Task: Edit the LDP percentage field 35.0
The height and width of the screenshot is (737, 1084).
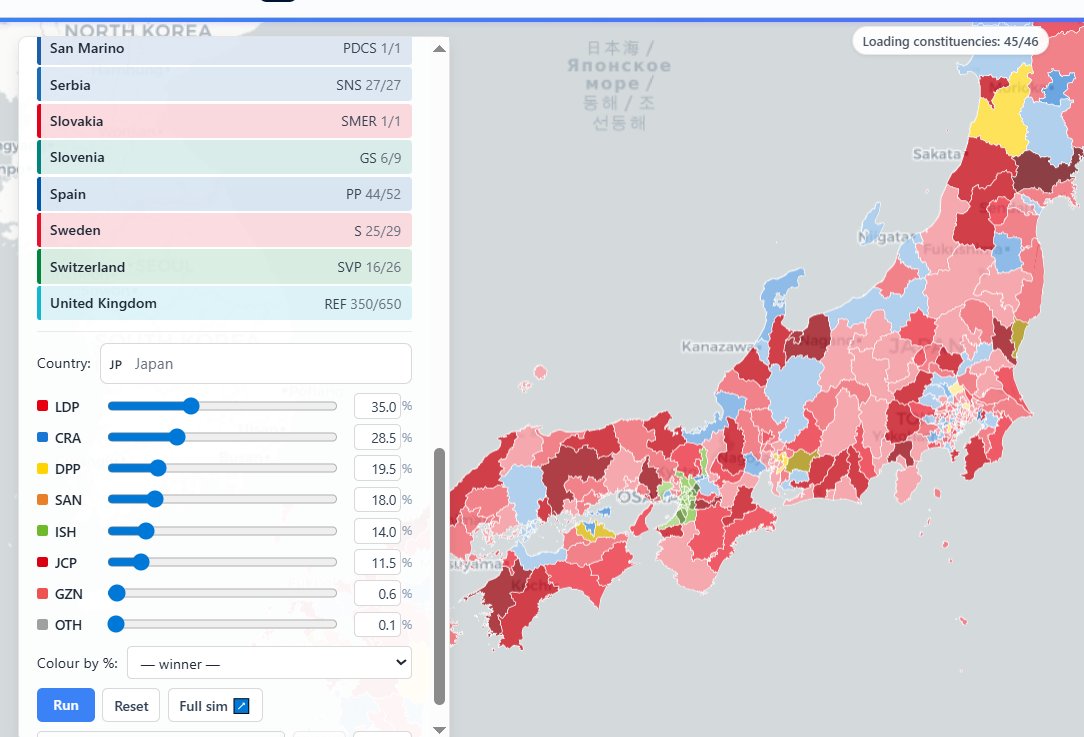Action: pyautogui.click(x=377, y=407)
